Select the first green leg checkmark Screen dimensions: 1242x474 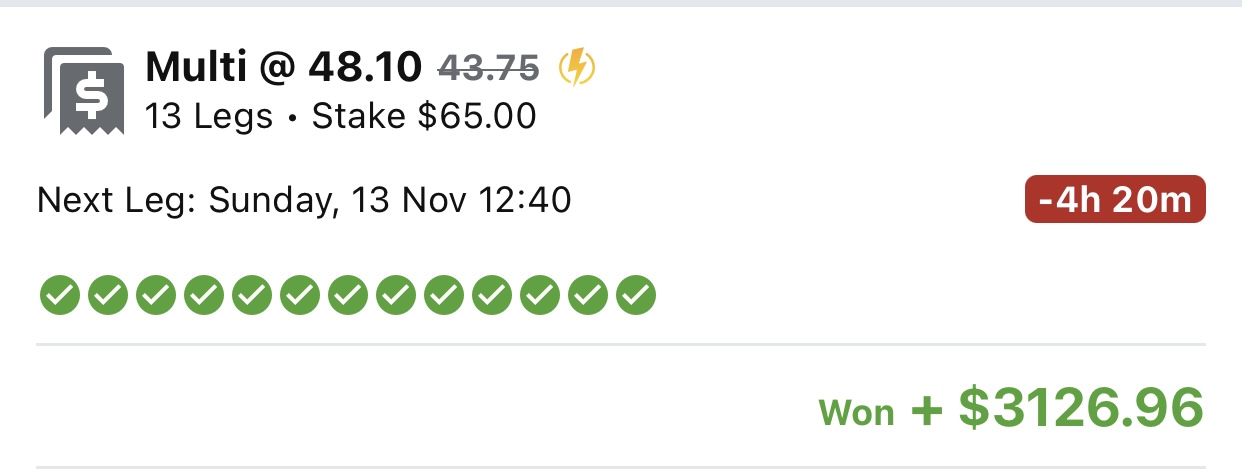[x=59, y=294]
